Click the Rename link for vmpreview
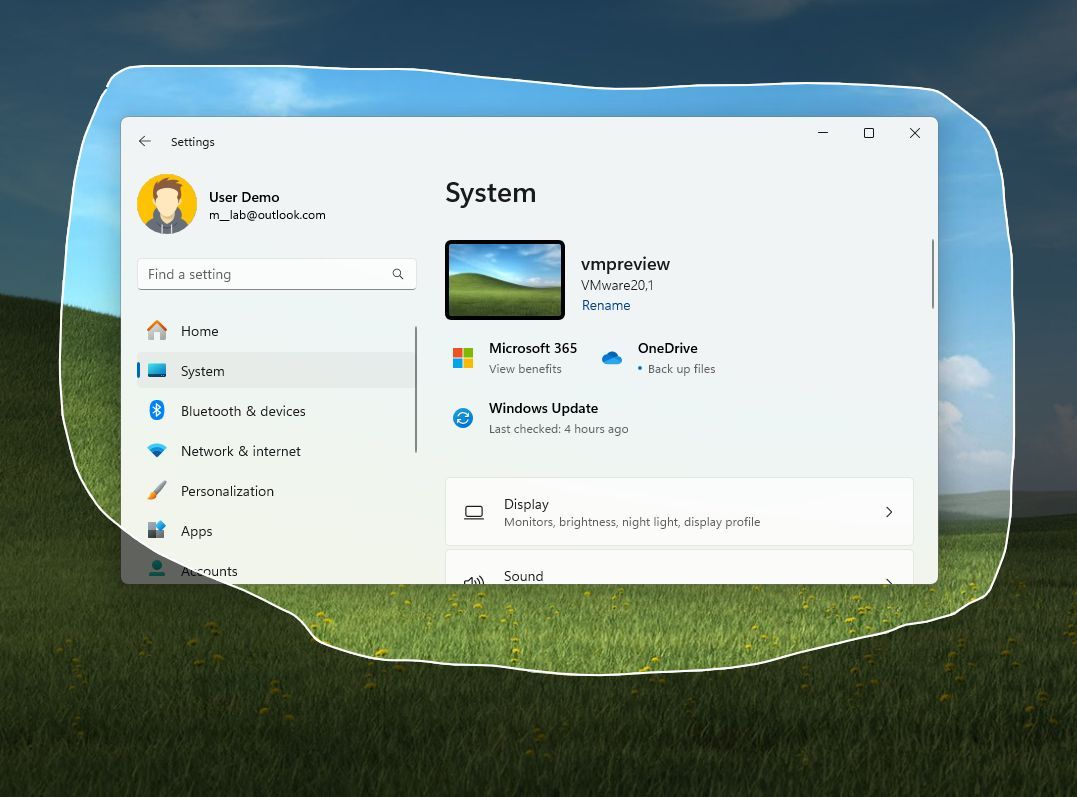1077x797 pixels. pyautogui.click(x=605, y=305)
